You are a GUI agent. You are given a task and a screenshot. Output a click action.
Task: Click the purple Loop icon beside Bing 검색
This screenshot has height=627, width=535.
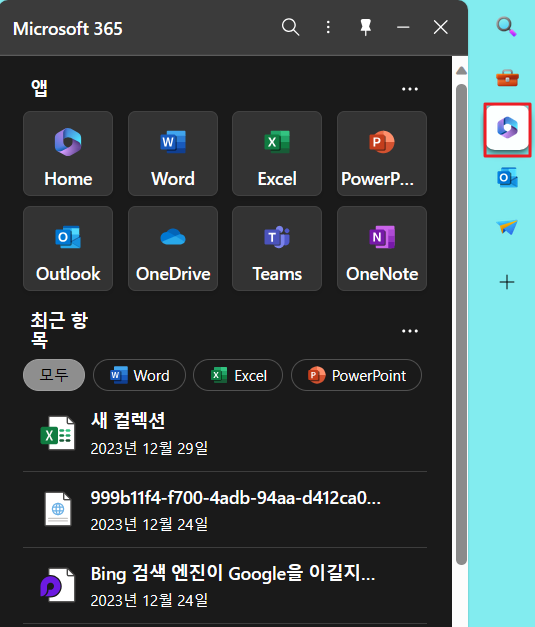click(58, 585)
